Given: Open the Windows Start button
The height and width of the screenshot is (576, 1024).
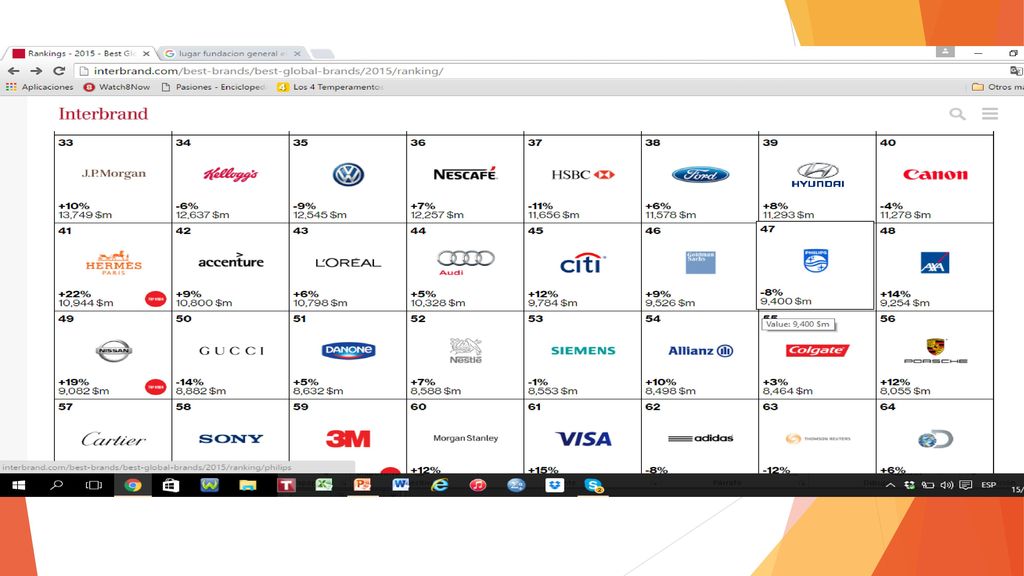Looking at the screenshot, I should tap(18, 485).
